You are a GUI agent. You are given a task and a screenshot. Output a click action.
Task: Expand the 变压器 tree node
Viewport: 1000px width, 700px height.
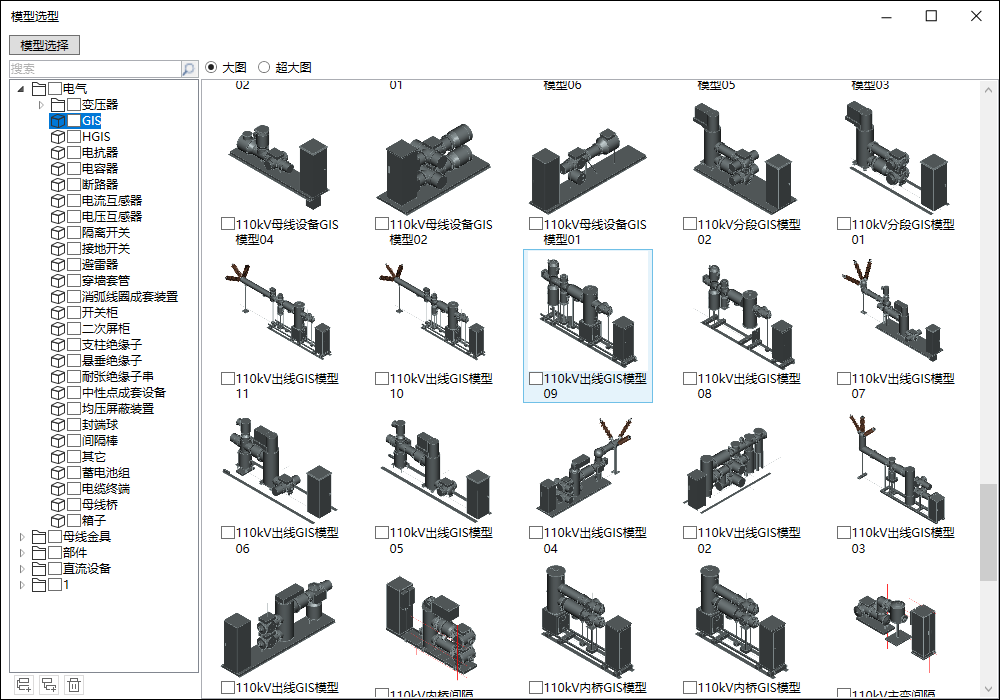tap(41, 105)
